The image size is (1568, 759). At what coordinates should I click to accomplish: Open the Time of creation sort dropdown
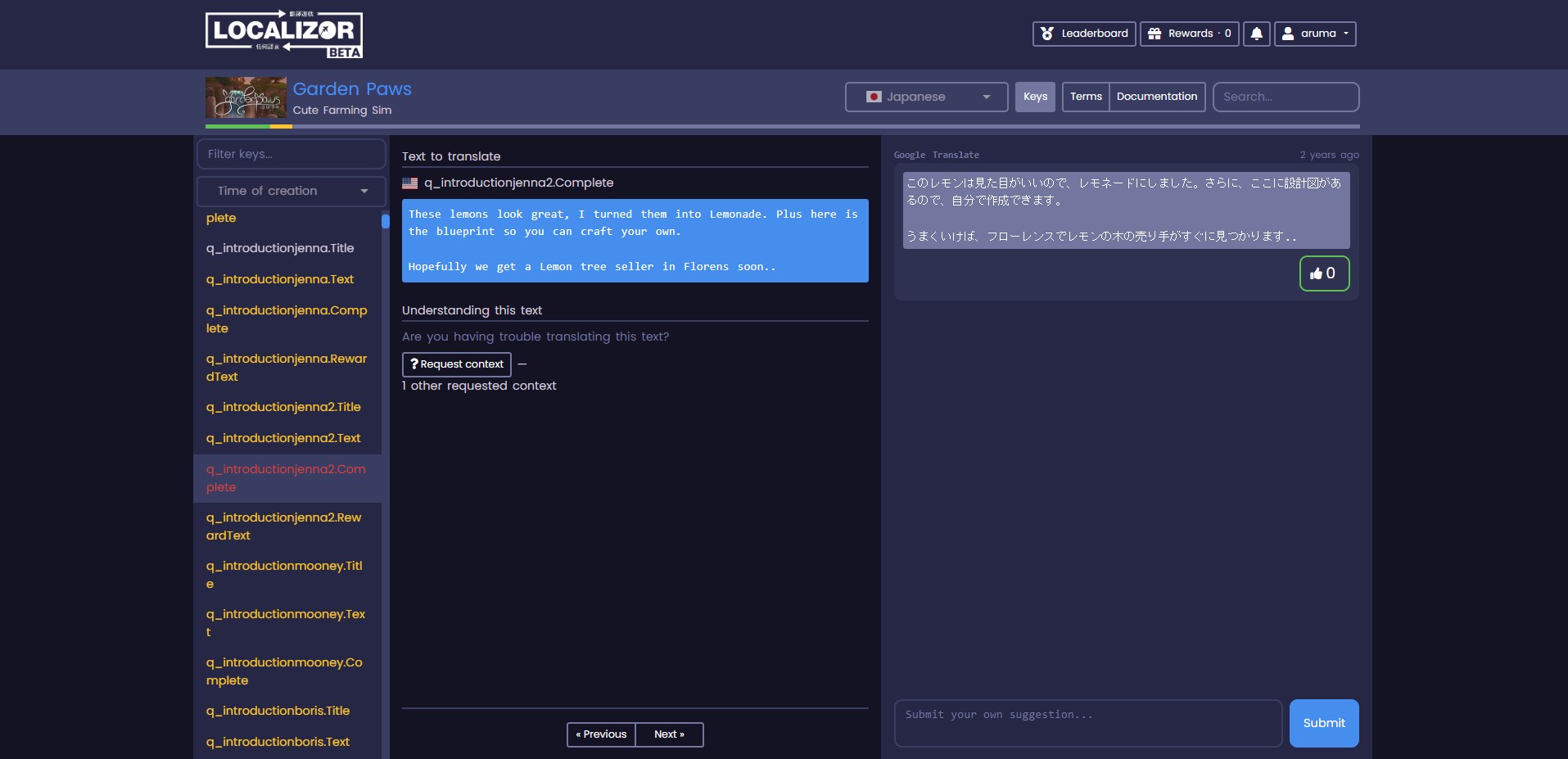click(291, 191)
